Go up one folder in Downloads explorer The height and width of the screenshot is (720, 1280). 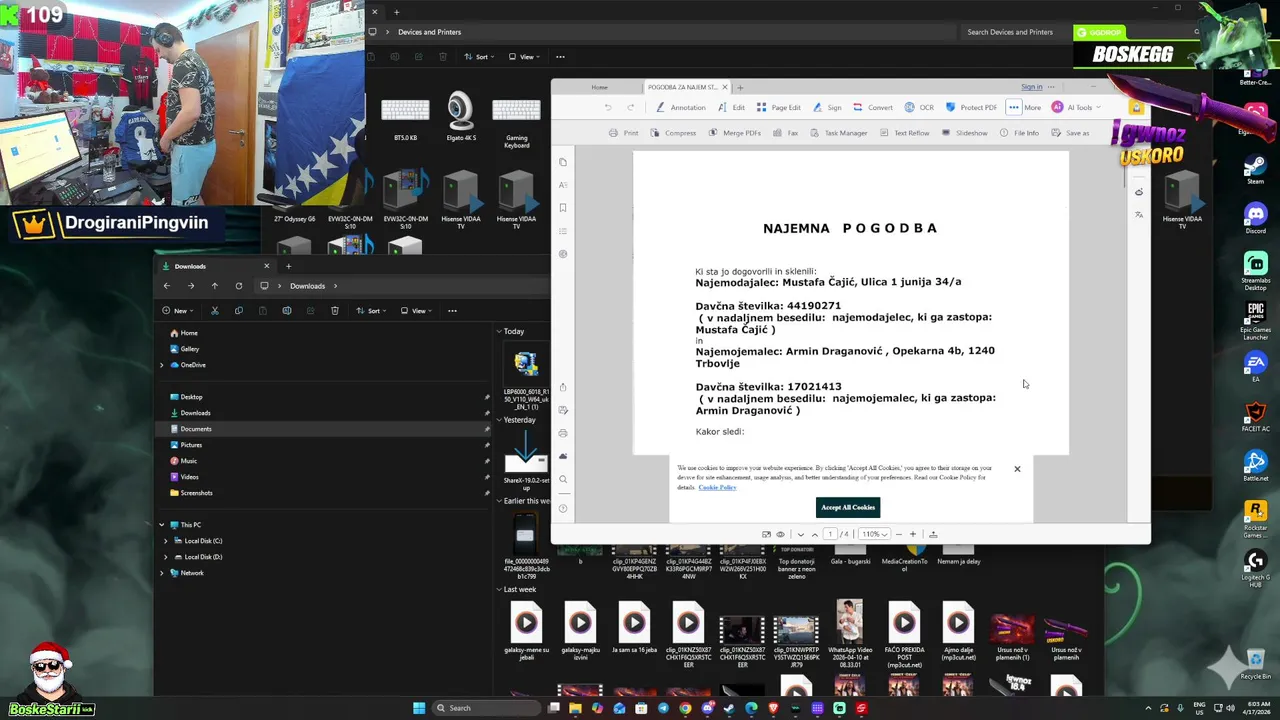(x=214, y=286)
